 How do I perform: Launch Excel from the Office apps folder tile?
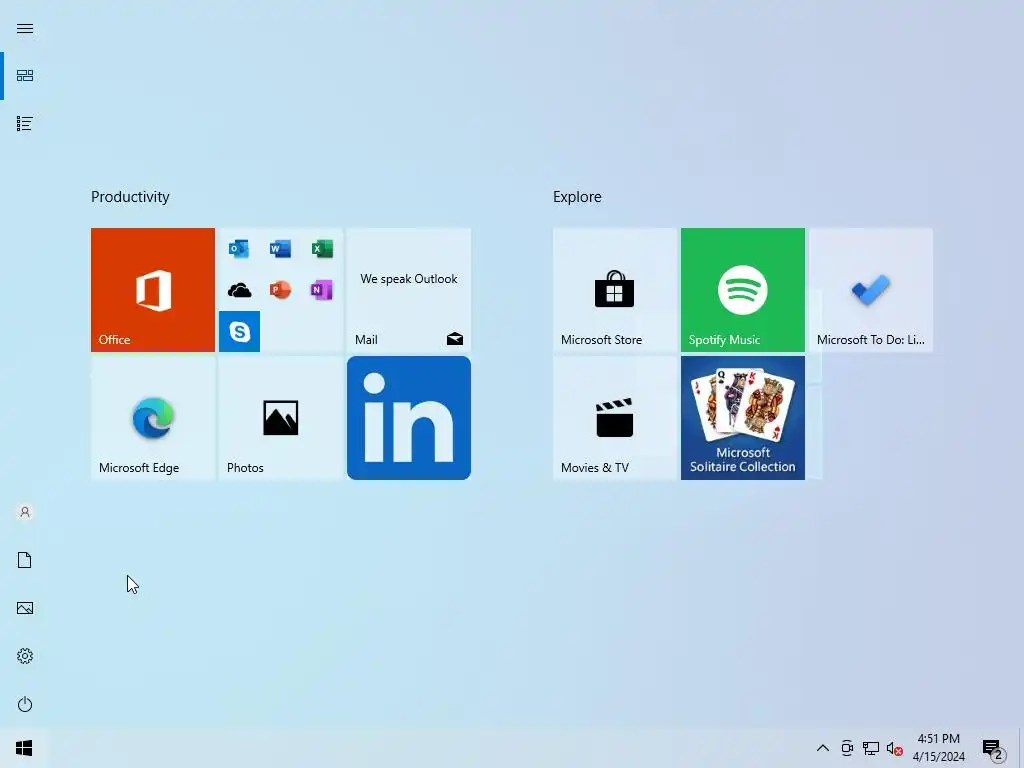tap(322, 249)
